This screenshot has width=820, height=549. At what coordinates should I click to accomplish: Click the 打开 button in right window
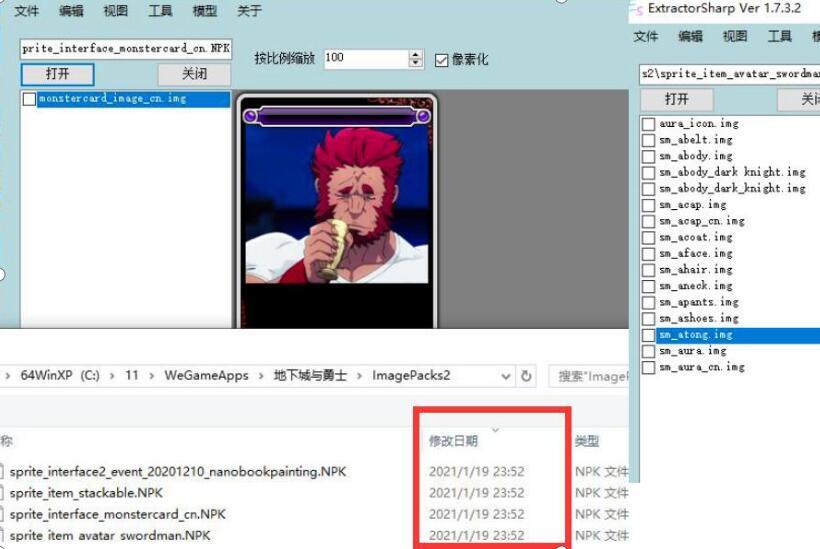click(x=677, y=99)
